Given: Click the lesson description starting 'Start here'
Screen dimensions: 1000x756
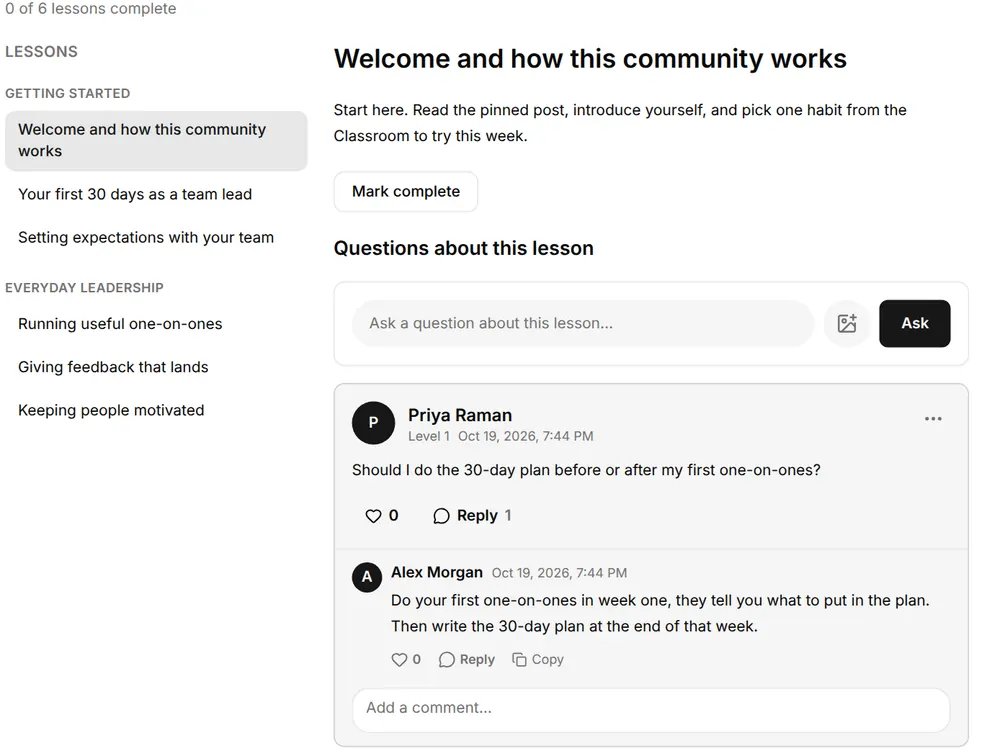Looking at the screenshot, I should 620,123.
